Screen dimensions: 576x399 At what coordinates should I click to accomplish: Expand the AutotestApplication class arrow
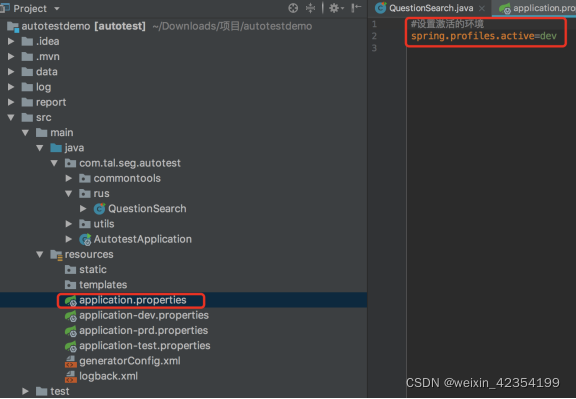click(69, 239)
